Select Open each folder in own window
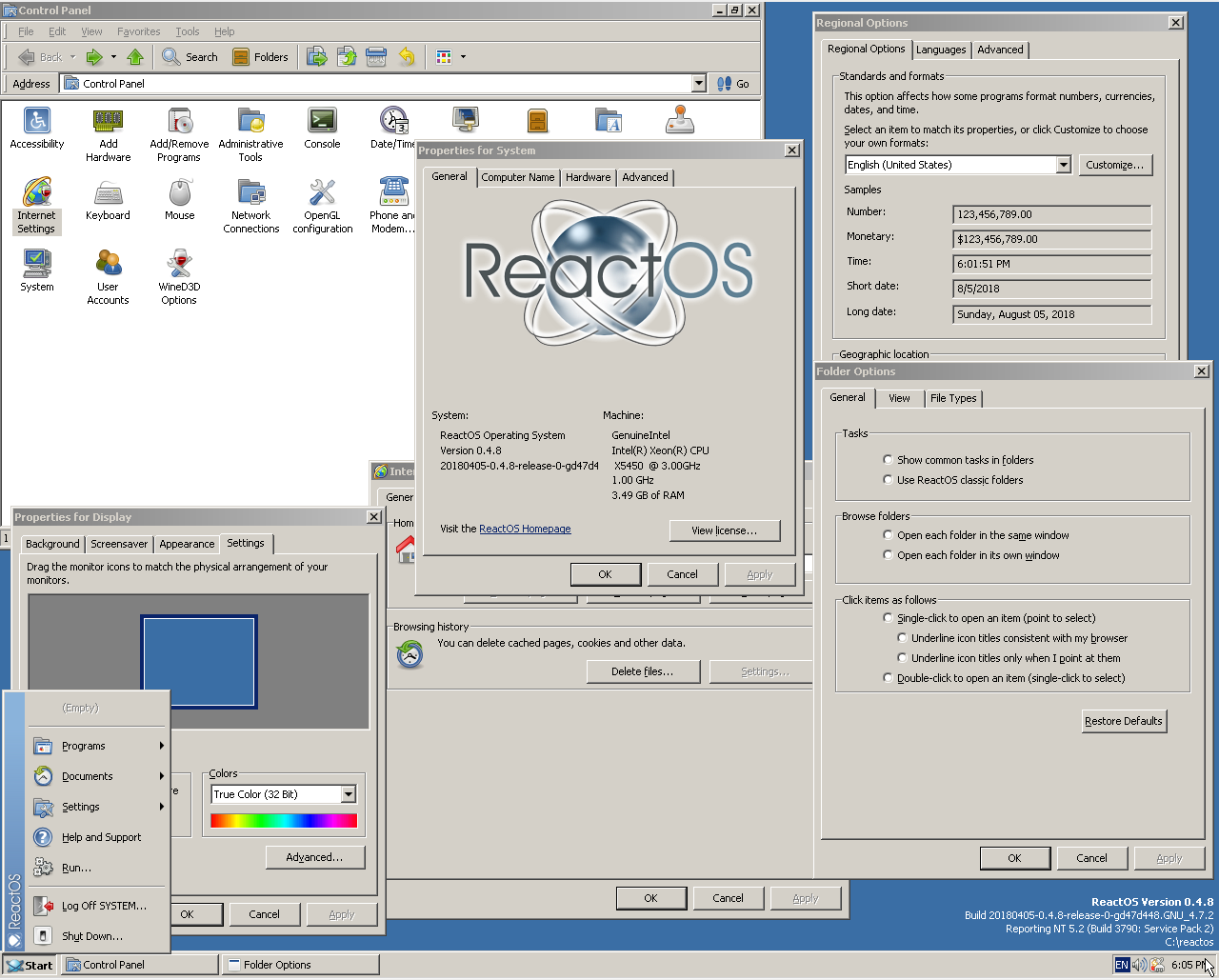The image size is (1219, 980). pyautogui.click(x=888, y=554)
